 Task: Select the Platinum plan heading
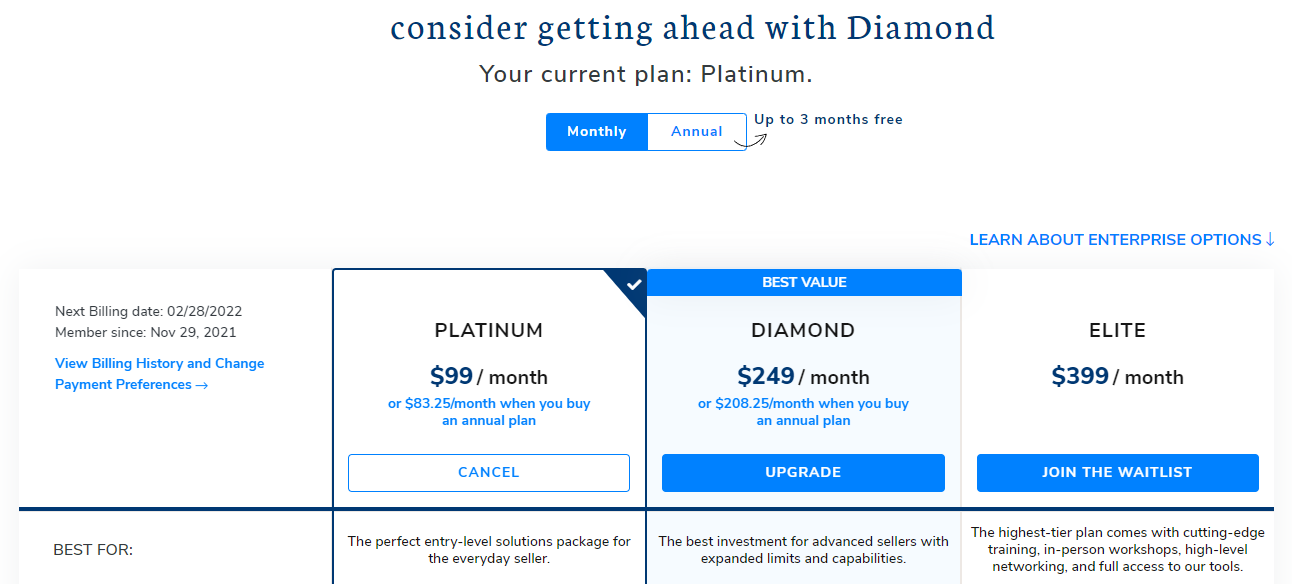coord(489,331)
